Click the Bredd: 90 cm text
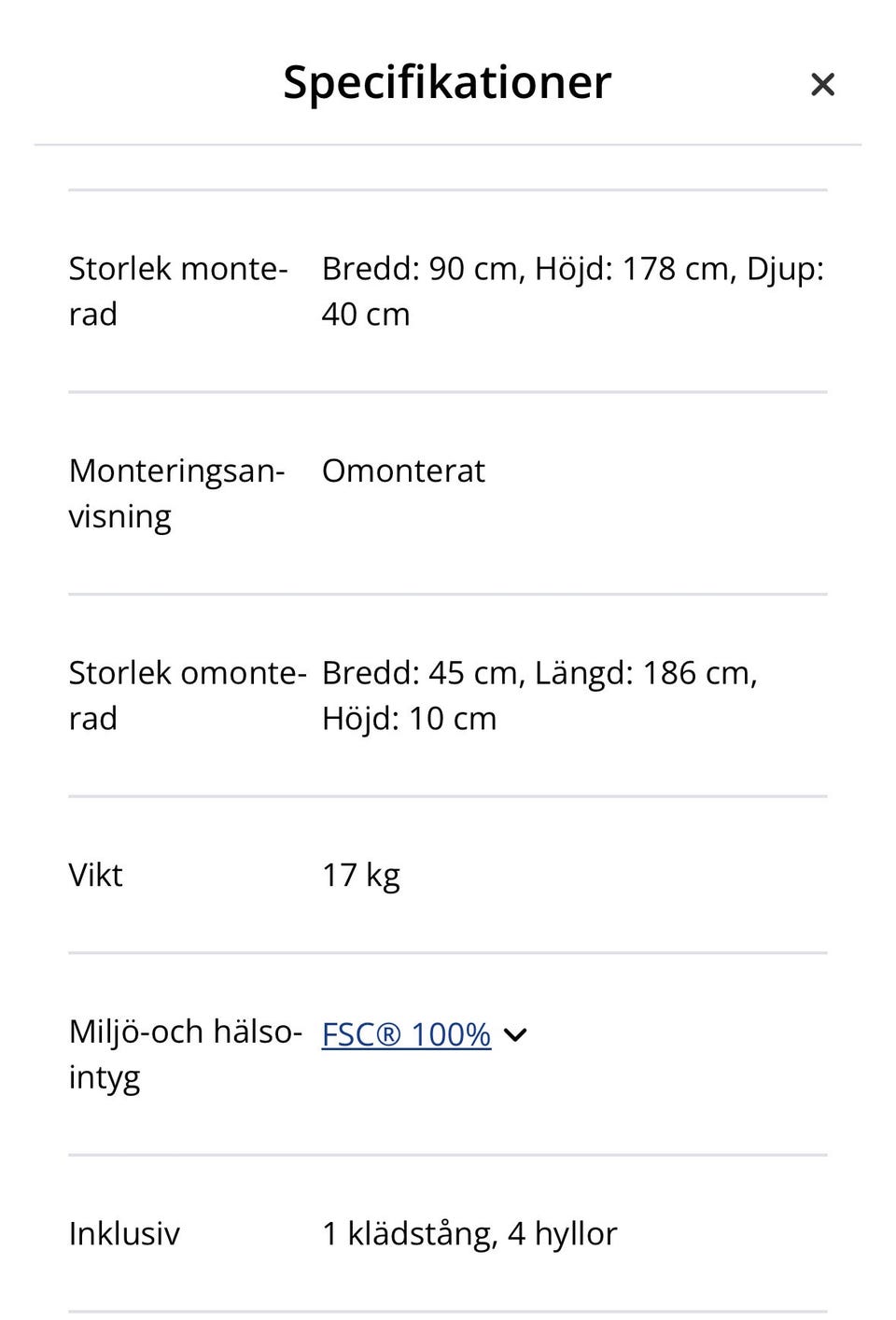Viewport: 896px width, 1320px height. (423, 269)
